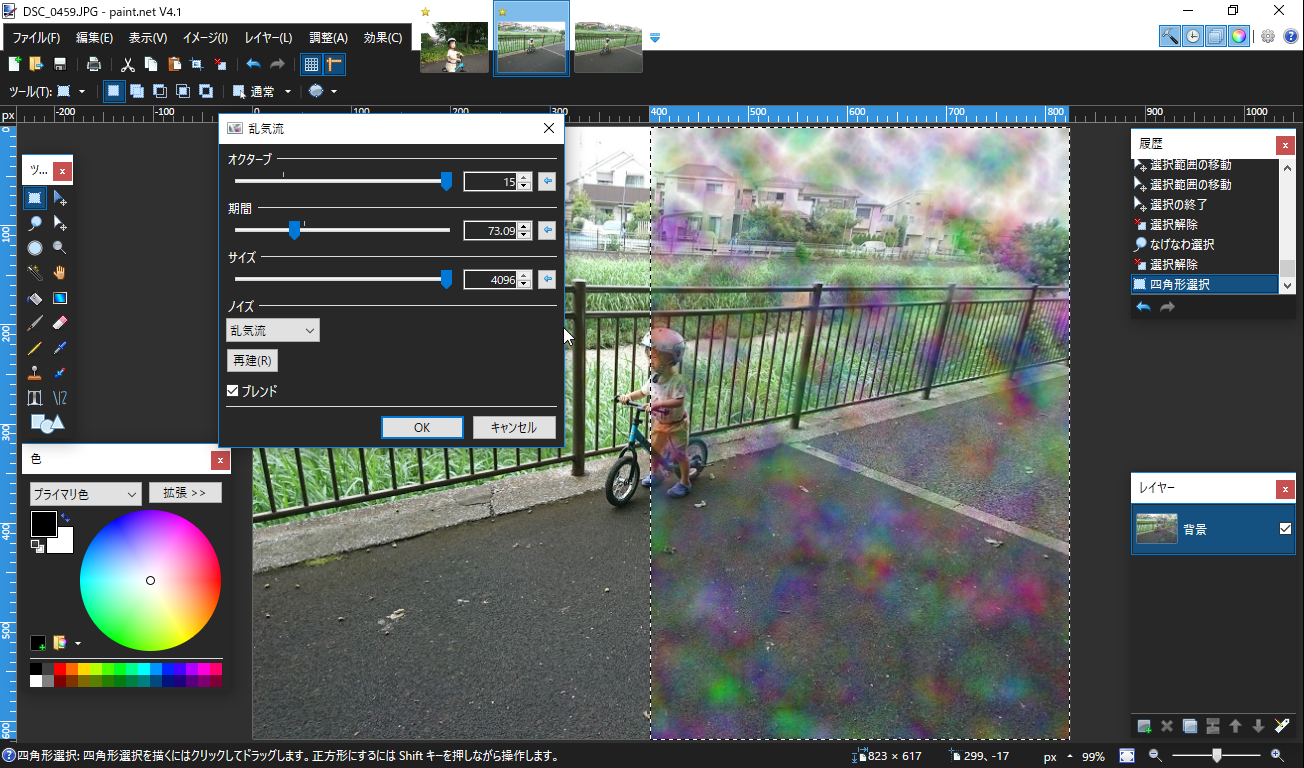Toggle 背景 layer visibility checkbox
This screenshot has width=1304, height=768.
coord(1285,529)
